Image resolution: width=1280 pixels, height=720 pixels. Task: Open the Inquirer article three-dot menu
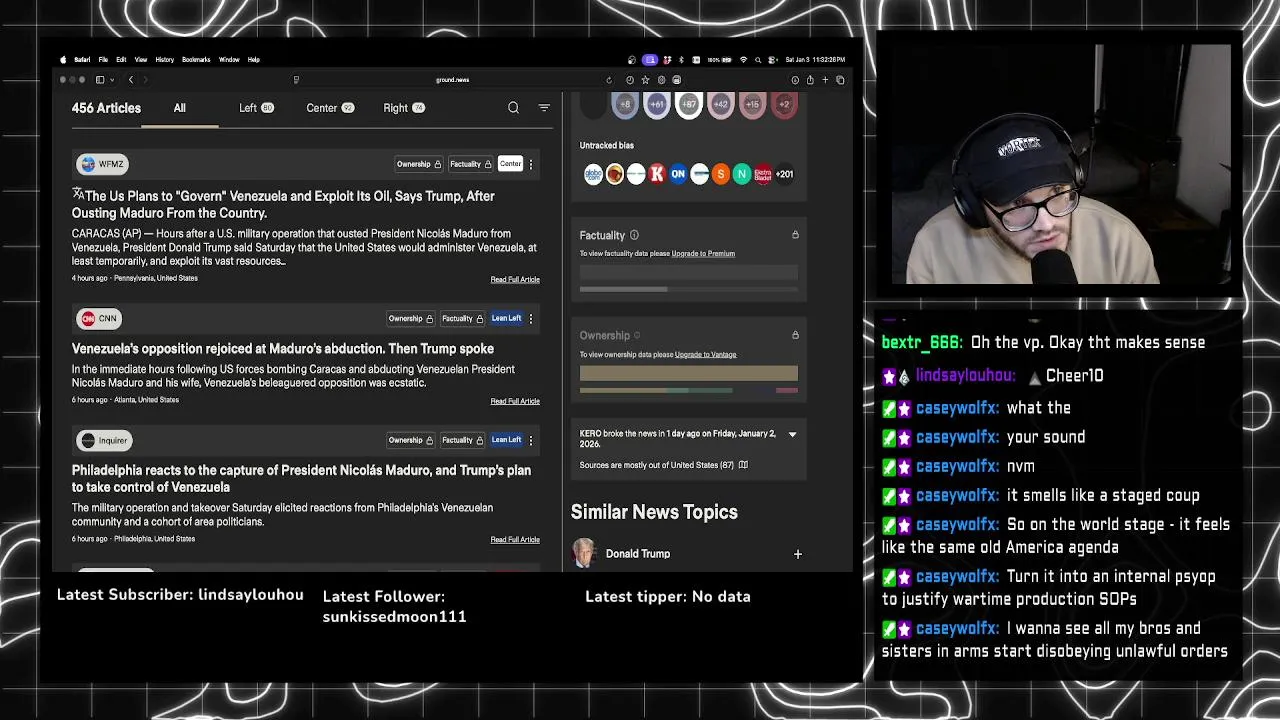tap(531, 440)
